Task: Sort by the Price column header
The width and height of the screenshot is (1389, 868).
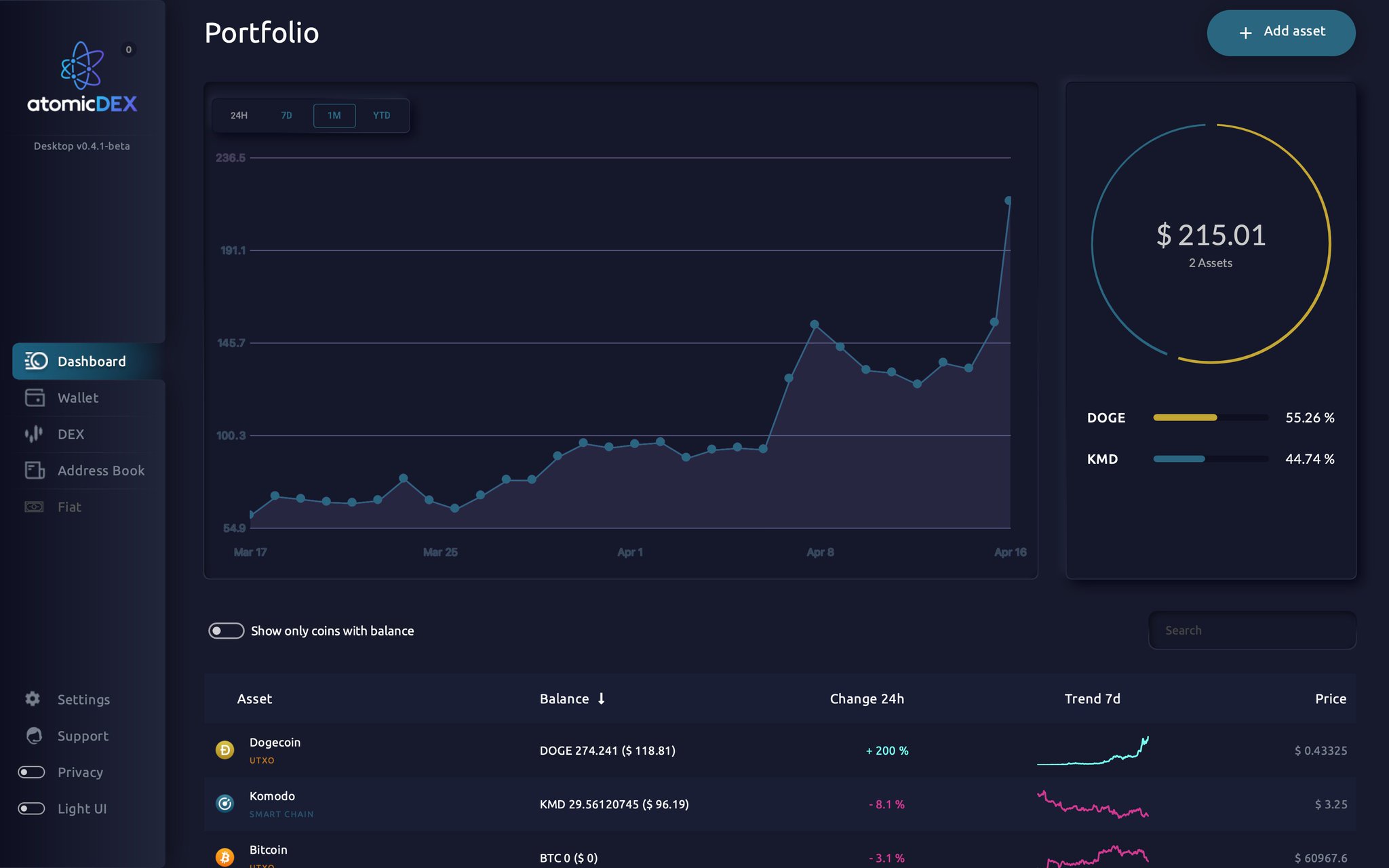Action: click(x=1331, y=698)
